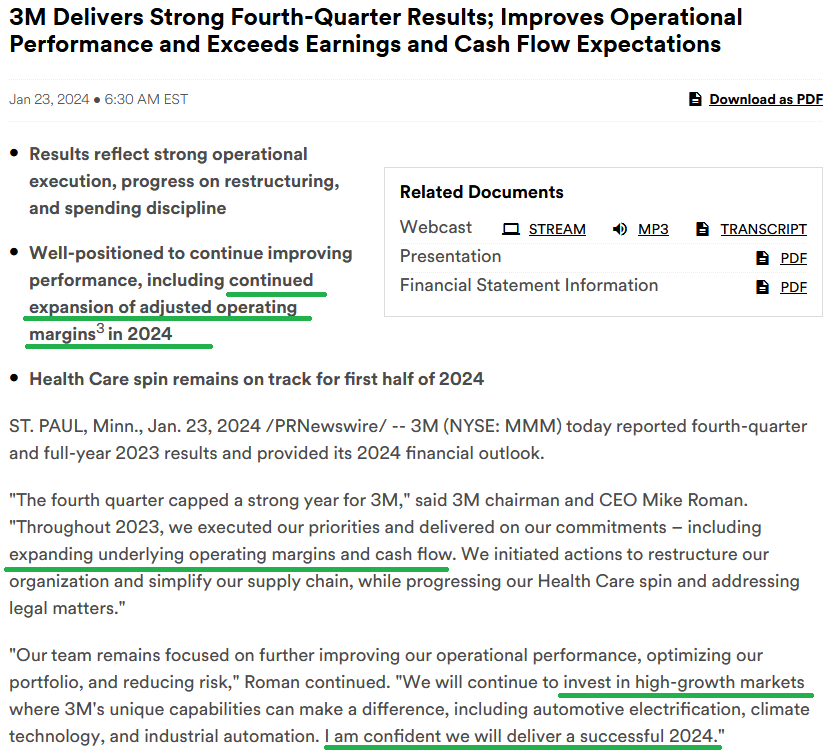
Task: Click the bullet line "Well-positioned to continue improving"
Action: (191, 253)
